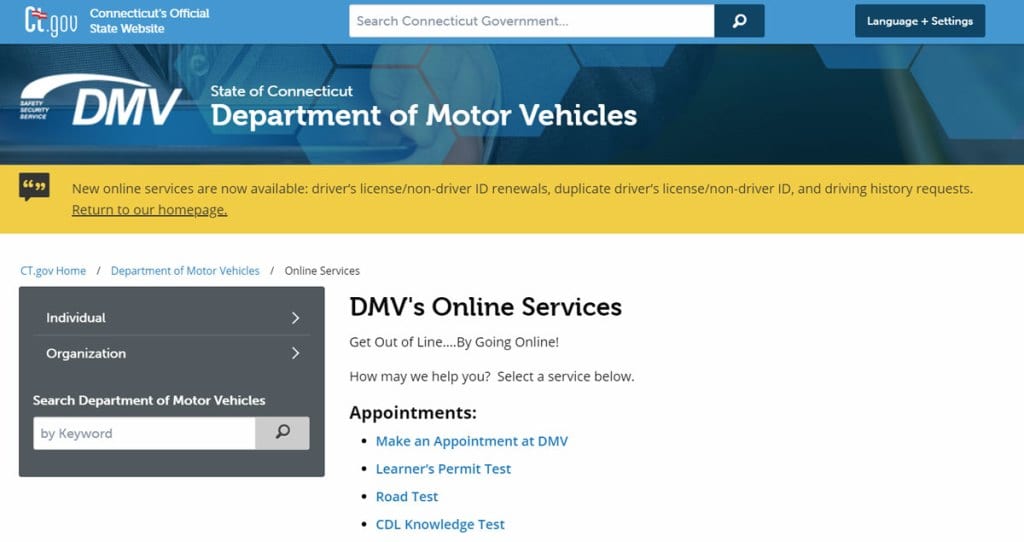
Task: Open the Road Test link
Action: tap(406, 497)
